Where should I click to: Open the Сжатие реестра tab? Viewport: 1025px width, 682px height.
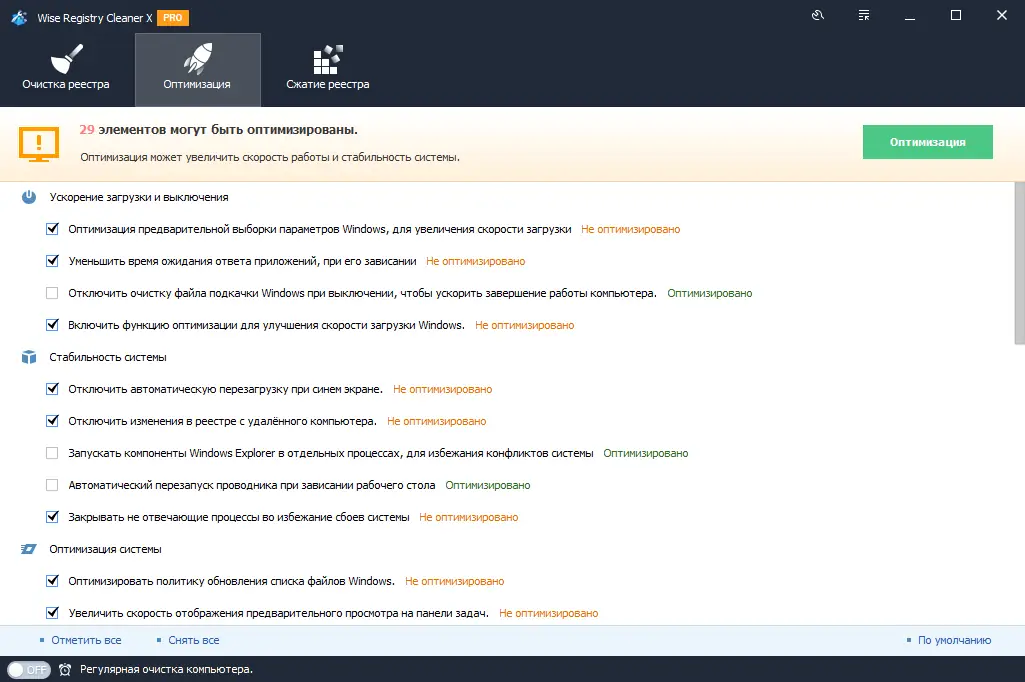[x=328, y=70]
